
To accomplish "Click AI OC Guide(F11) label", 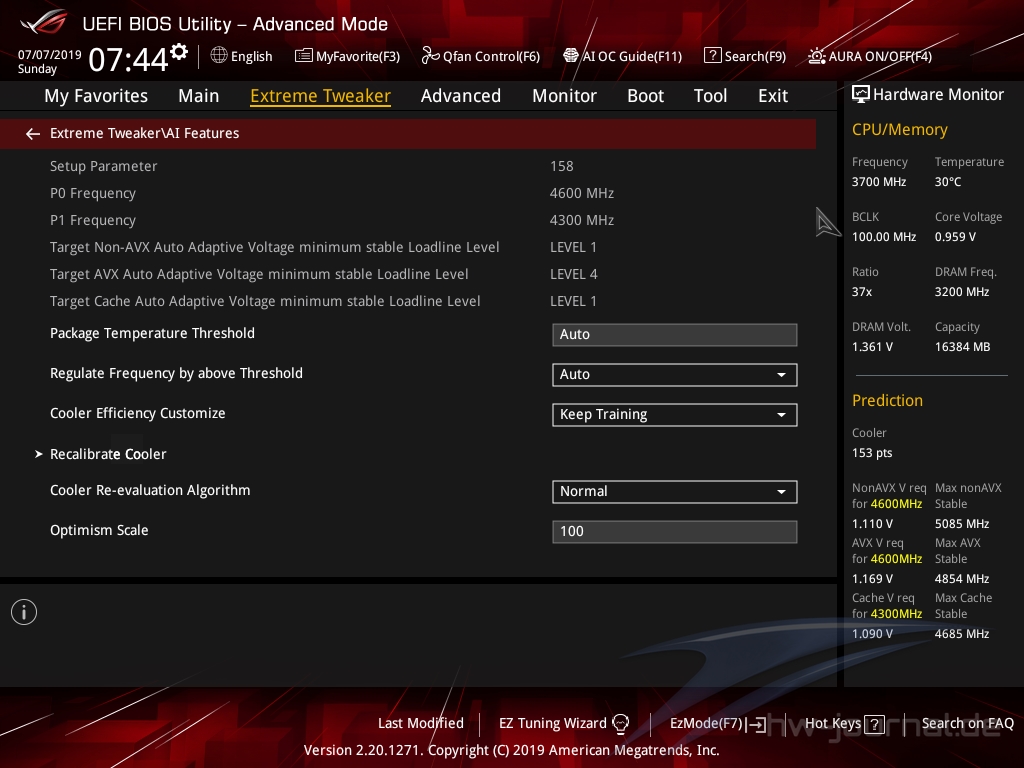I will click(632, 57).
